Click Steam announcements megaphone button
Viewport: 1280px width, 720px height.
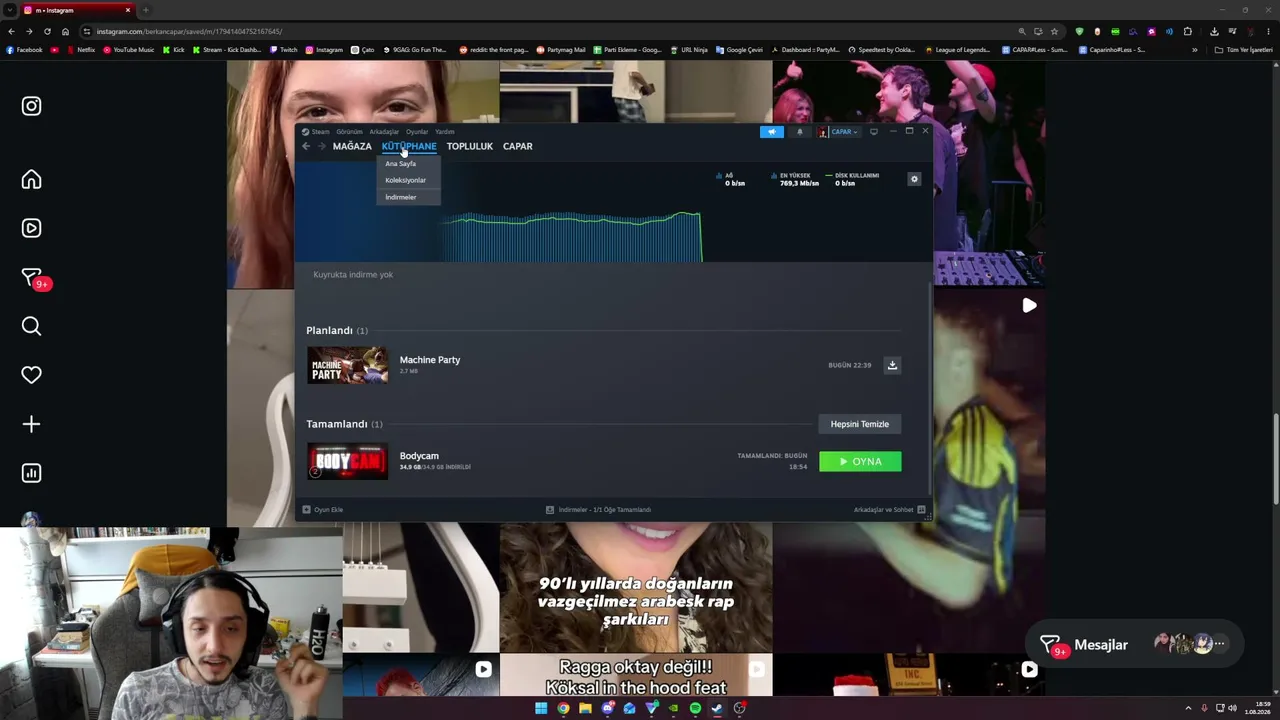coord(771,132)
